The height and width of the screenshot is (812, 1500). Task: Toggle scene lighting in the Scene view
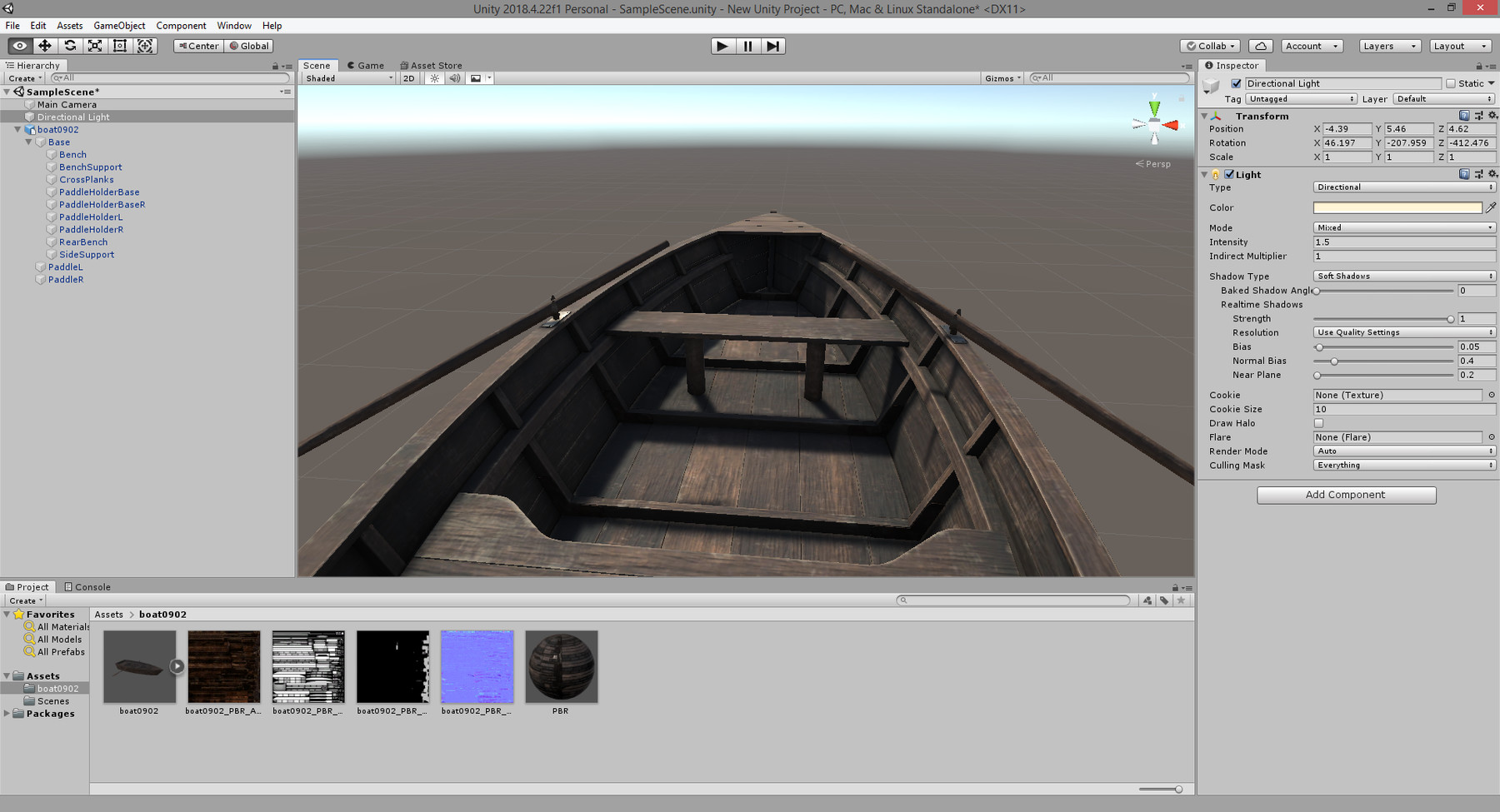coord(435,77)
